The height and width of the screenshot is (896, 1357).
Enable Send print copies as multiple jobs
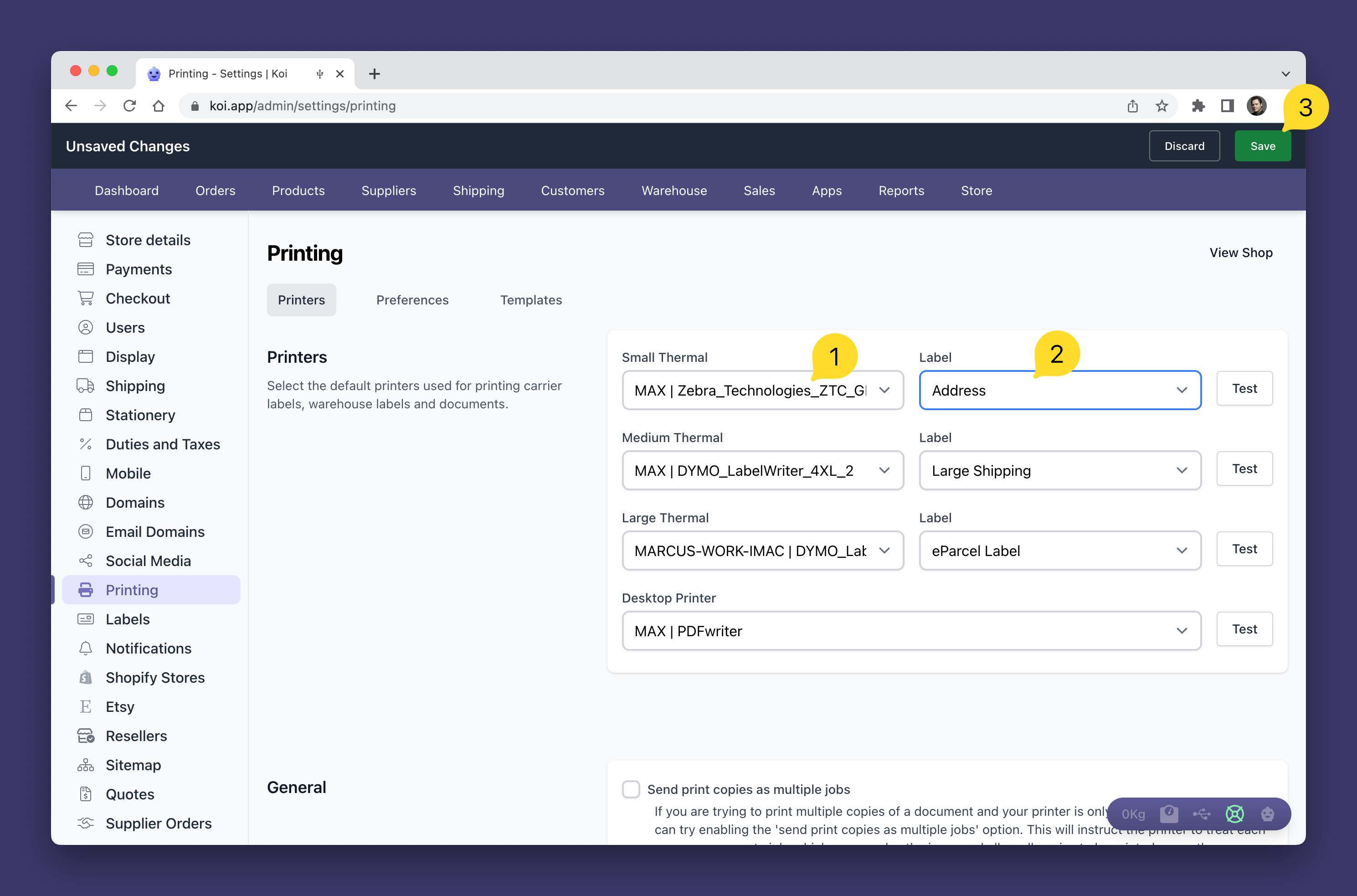631,789
